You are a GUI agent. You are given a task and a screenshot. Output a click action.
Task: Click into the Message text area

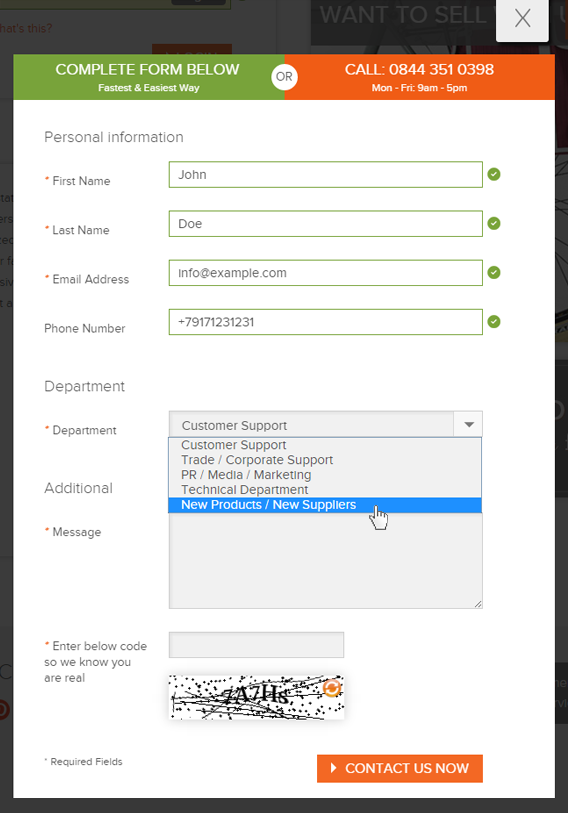(326, 560)
